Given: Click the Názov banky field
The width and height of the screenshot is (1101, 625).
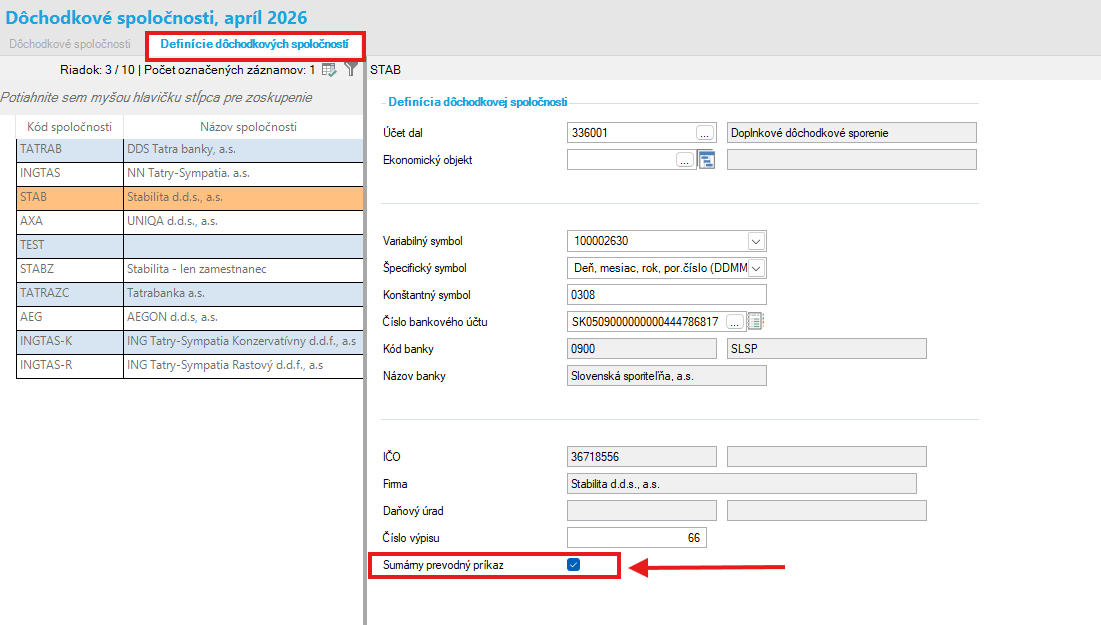Looking at the screenshot, I should tap(666, 376).
